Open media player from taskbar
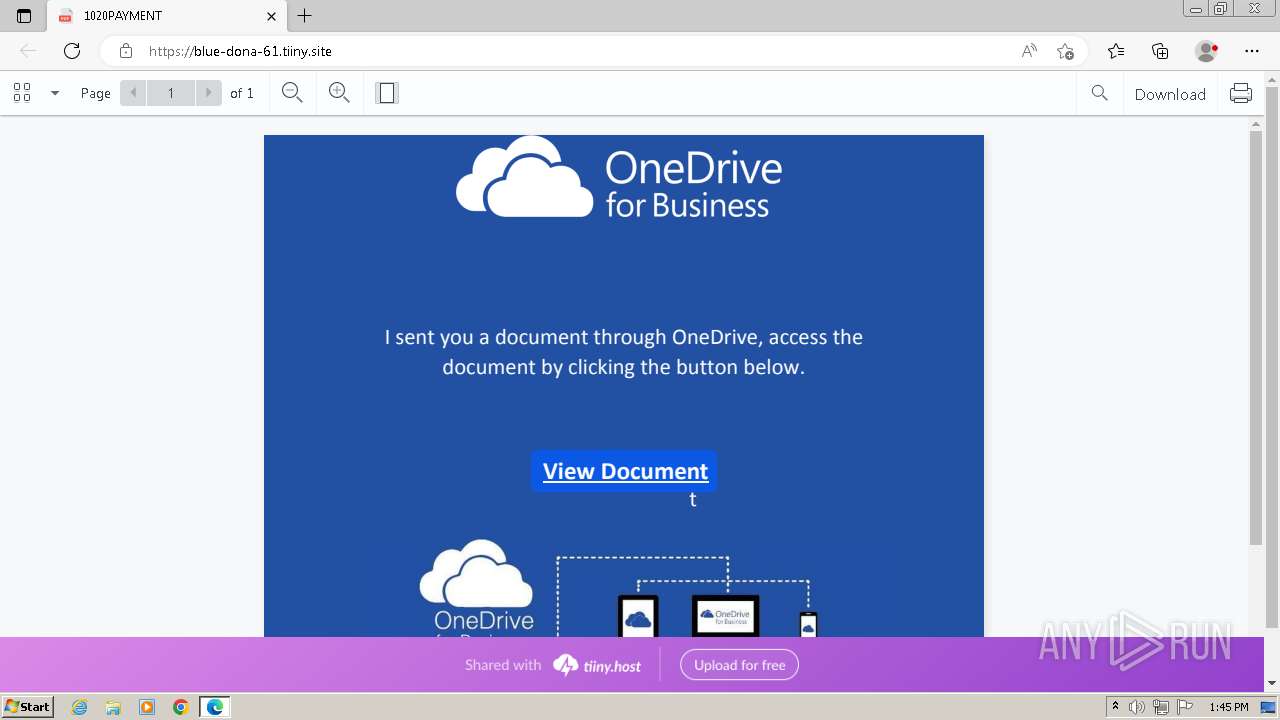This screenshot has width=1280, height=720. 147,707
